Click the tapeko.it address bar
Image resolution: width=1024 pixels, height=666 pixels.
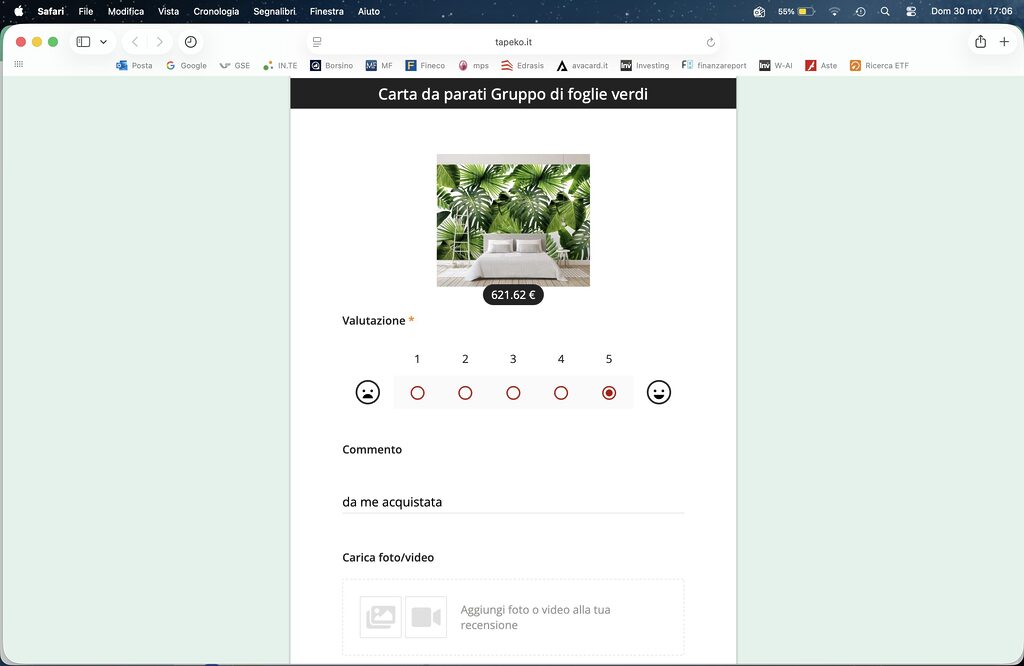pyautogui.click(x=513, y=42)
